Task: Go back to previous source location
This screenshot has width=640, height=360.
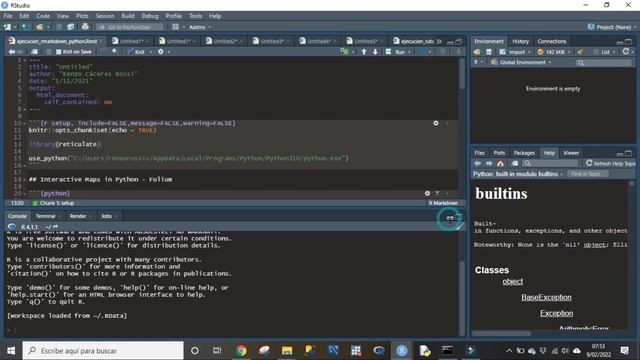Action: pos(11,52)
